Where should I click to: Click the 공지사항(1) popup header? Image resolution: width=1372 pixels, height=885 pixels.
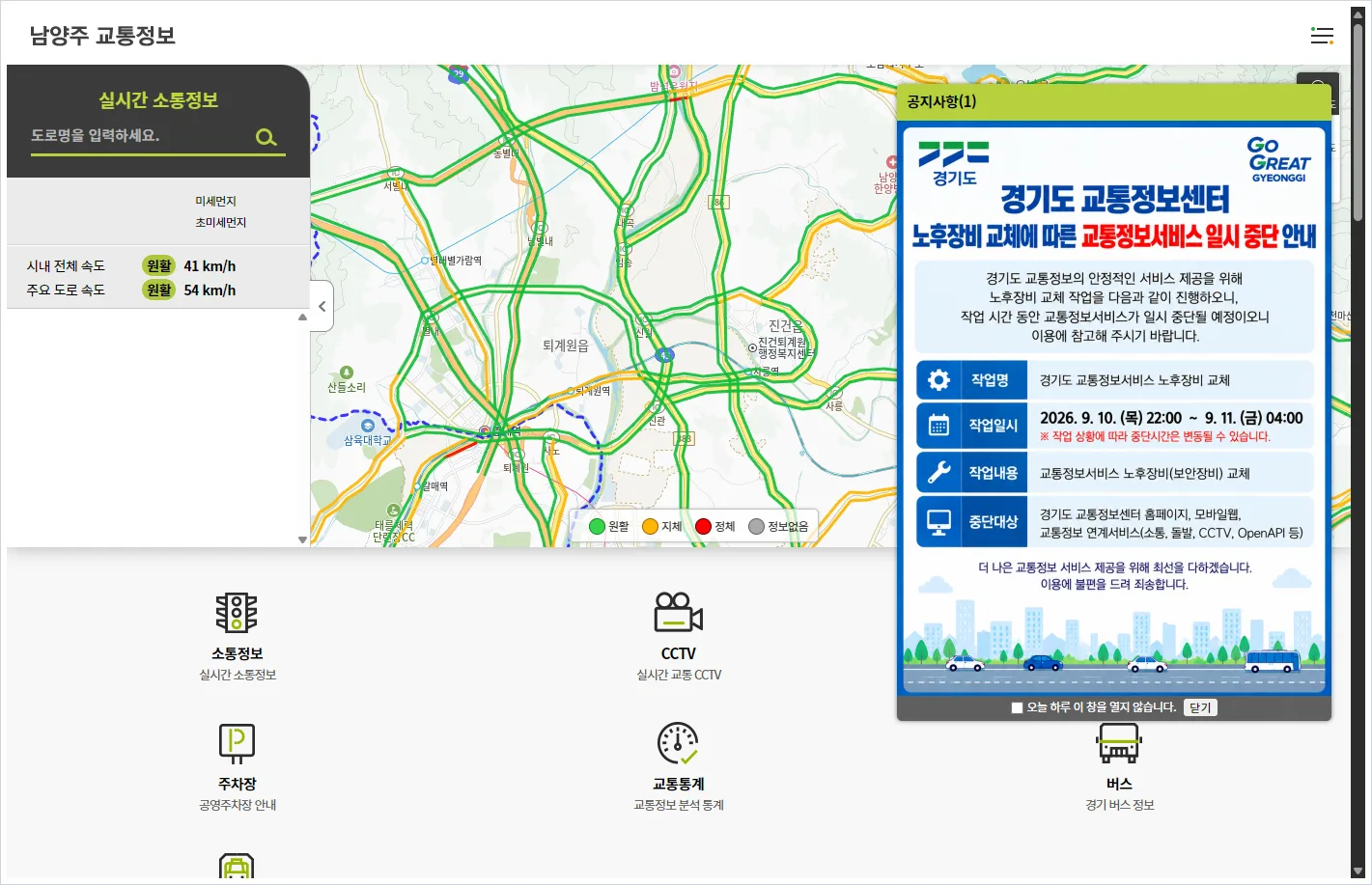click(1114, 101)
